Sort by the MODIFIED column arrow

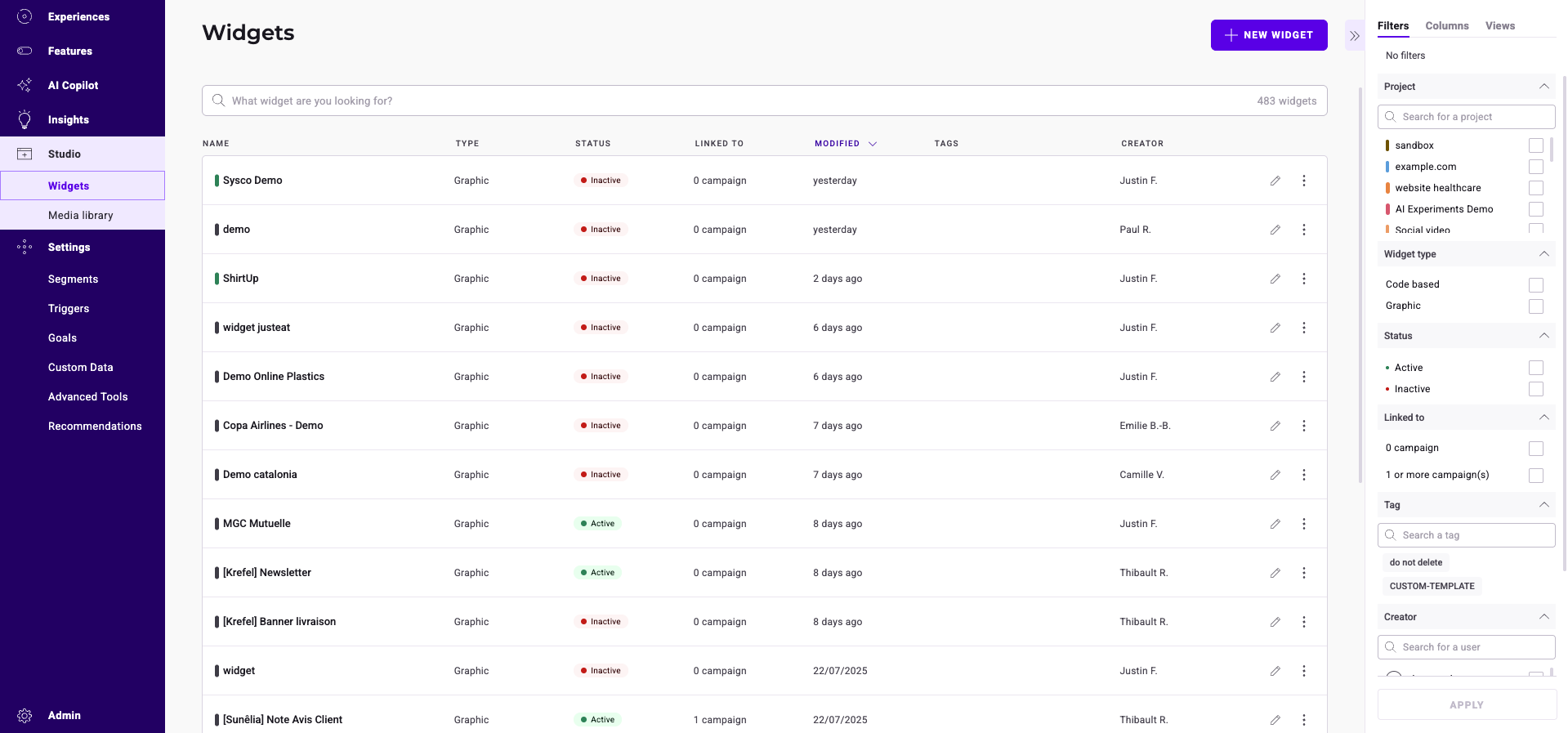click(873, 144)
